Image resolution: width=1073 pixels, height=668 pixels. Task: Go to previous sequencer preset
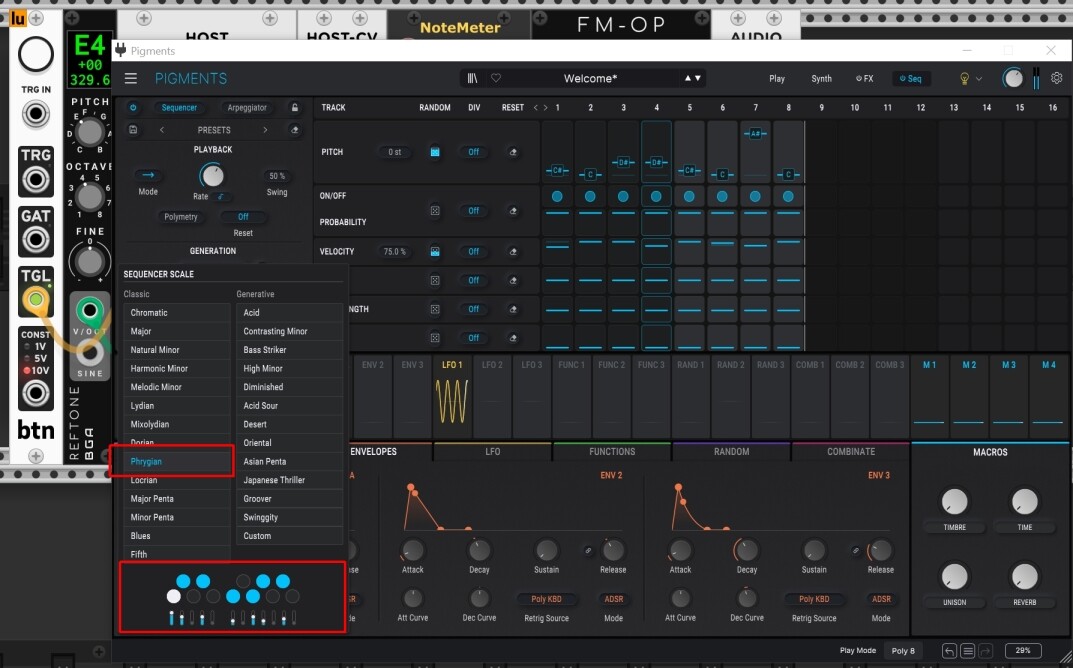pos(161,129)
